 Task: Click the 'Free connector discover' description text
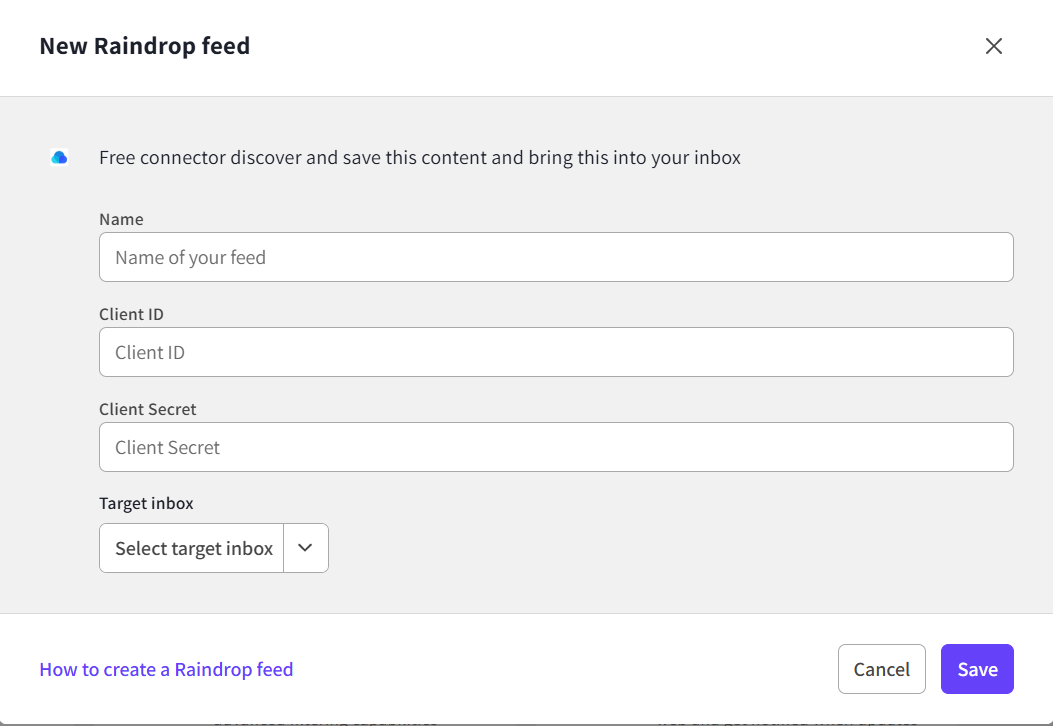pos(420,157)
